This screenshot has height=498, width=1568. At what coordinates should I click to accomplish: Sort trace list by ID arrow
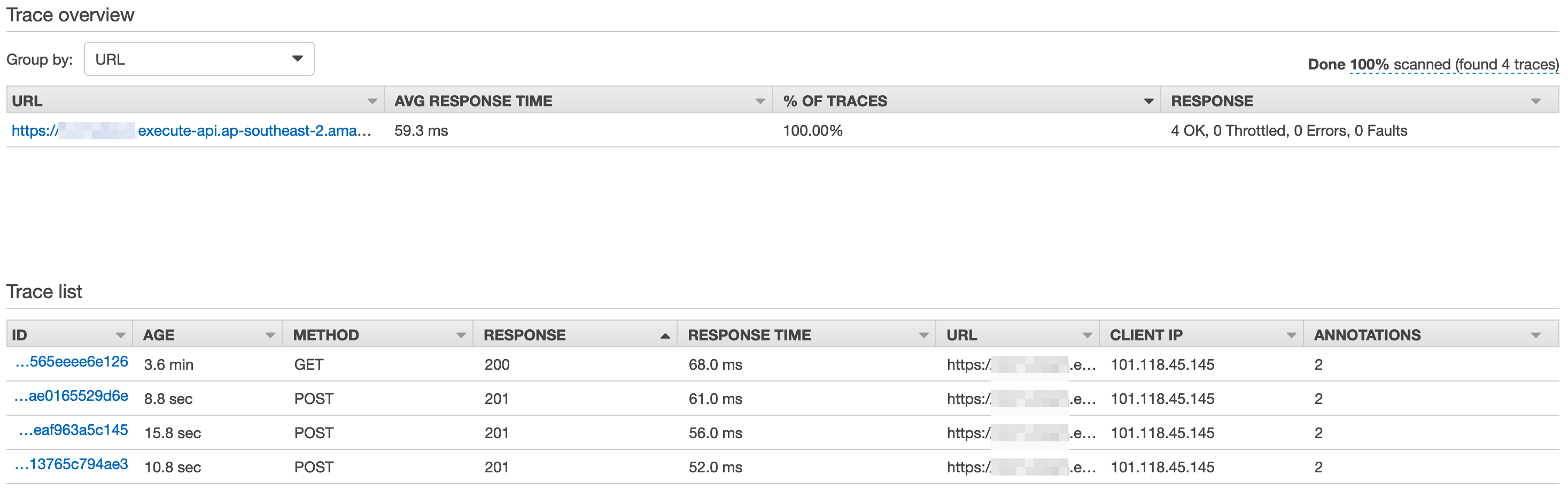[121, 336]
